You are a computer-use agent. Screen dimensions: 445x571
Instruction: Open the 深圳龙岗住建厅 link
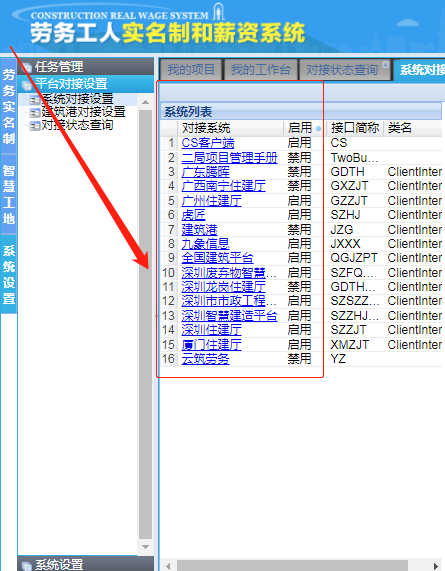click(x=223, y=287)
